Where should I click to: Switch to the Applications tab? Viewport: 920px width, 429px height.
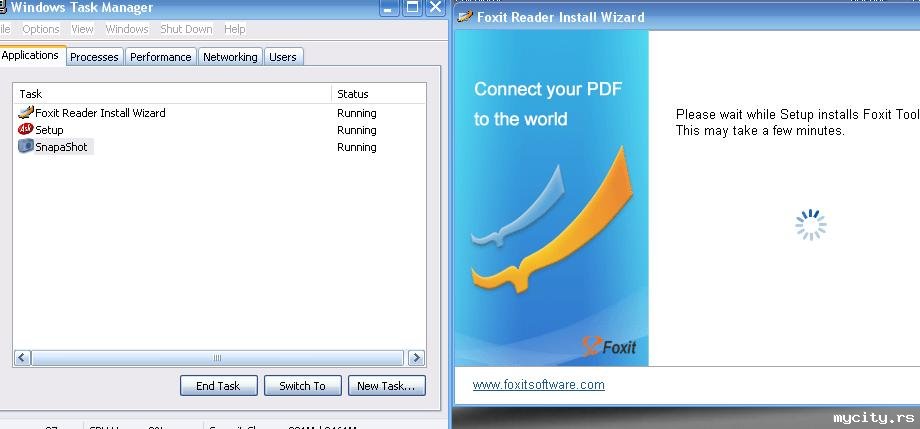pyautogui.click(x=32, y=55)
